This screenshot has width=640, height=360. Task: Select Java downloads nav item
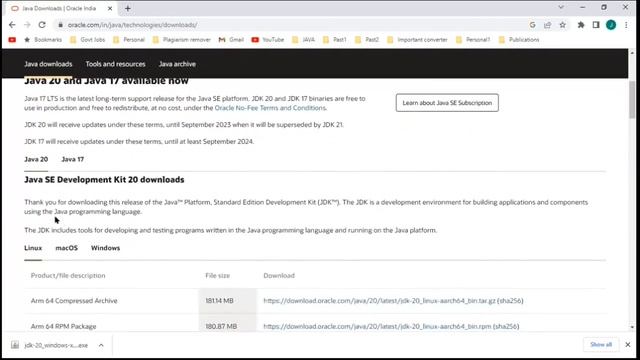tap(48, 64)
